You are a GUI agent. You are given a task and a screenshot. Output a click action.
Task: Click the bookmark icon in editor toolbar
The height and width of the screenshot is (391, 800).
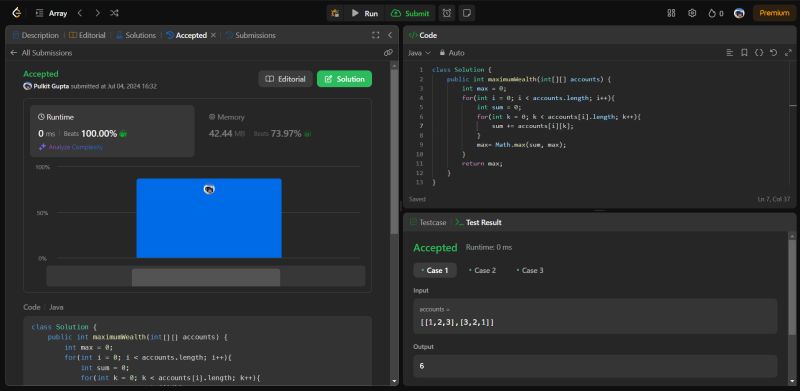pos(744,53)
